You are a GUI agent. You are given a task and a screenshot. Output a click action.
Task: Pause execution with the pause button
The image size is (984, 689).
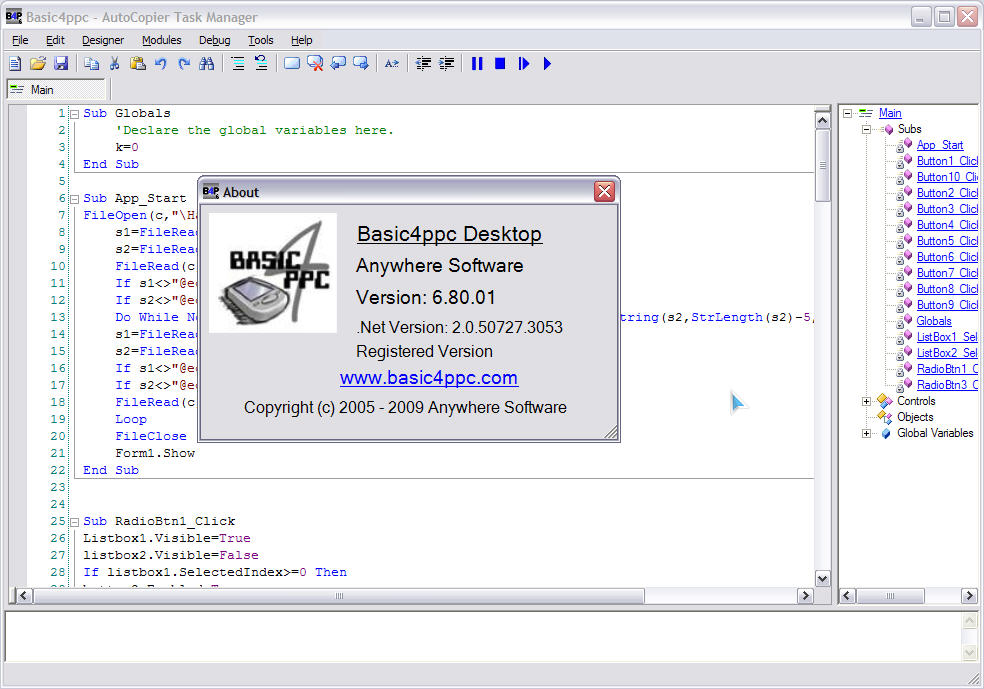coord(477,63)
